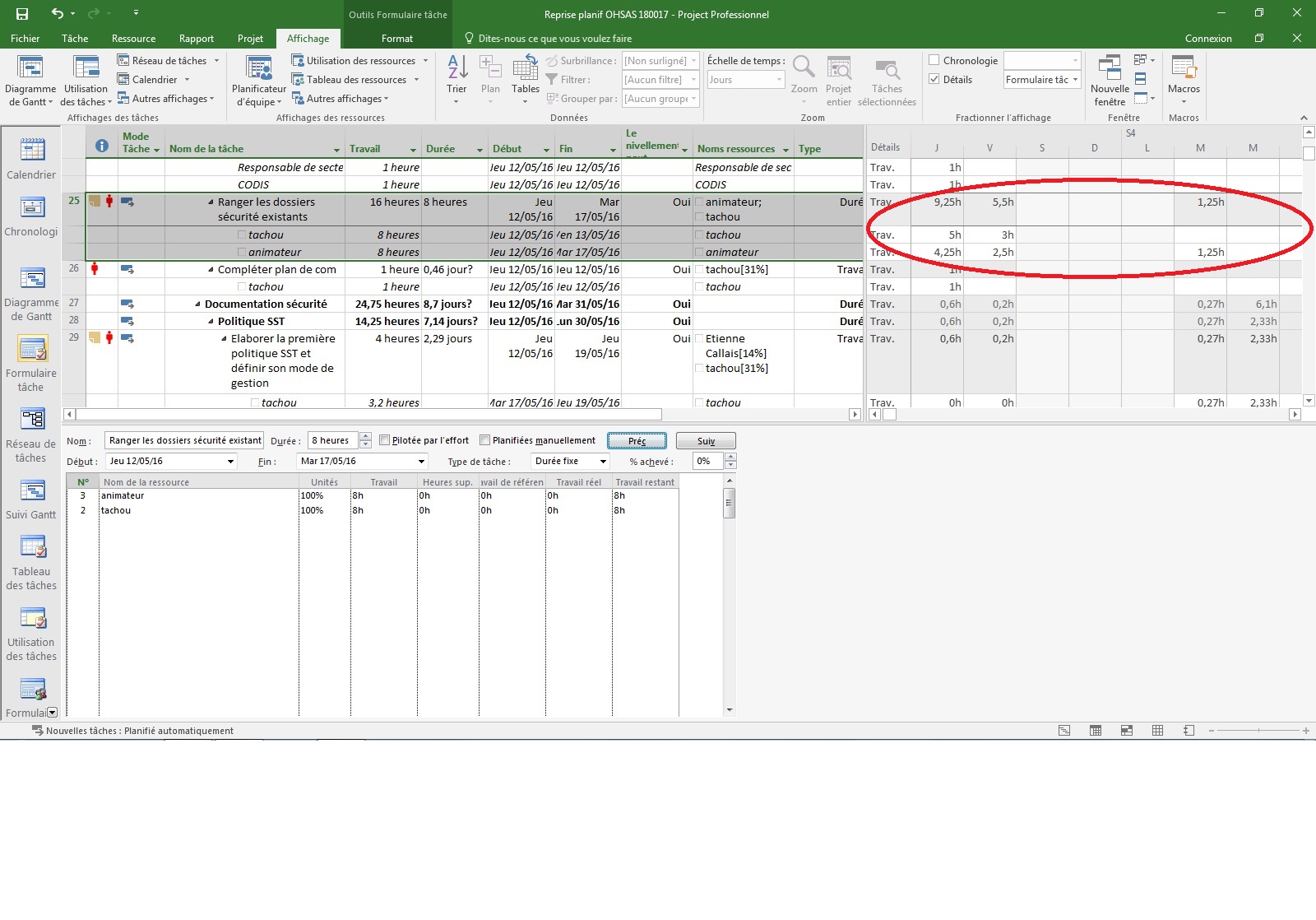Image resolution: width=1316 pixels, height=920 pixels.
Task: Open Utilisation des tâches ribbon button
Action: 86,81
